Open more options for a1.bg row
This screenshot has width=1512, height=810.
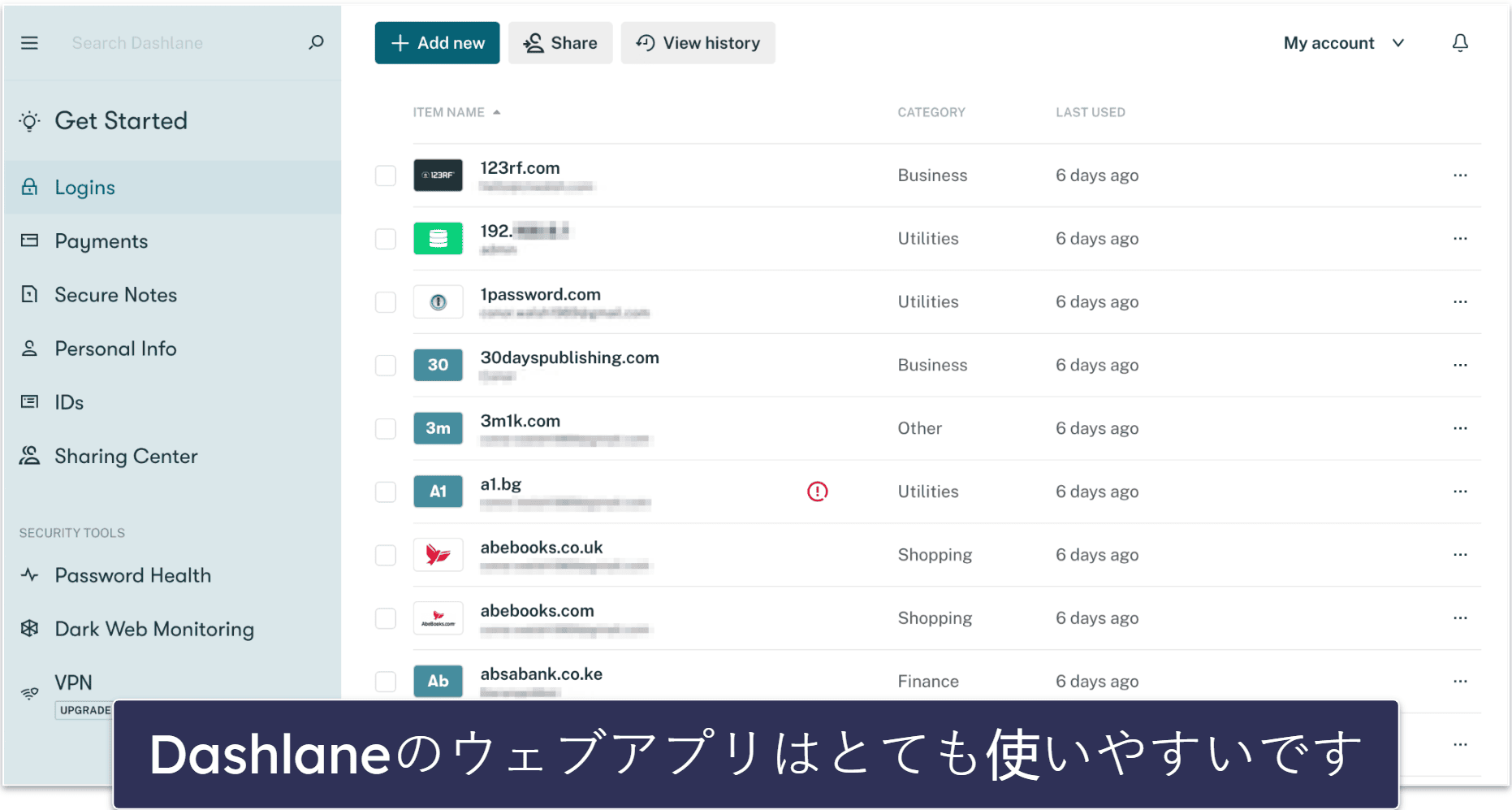click(1460, 492)
